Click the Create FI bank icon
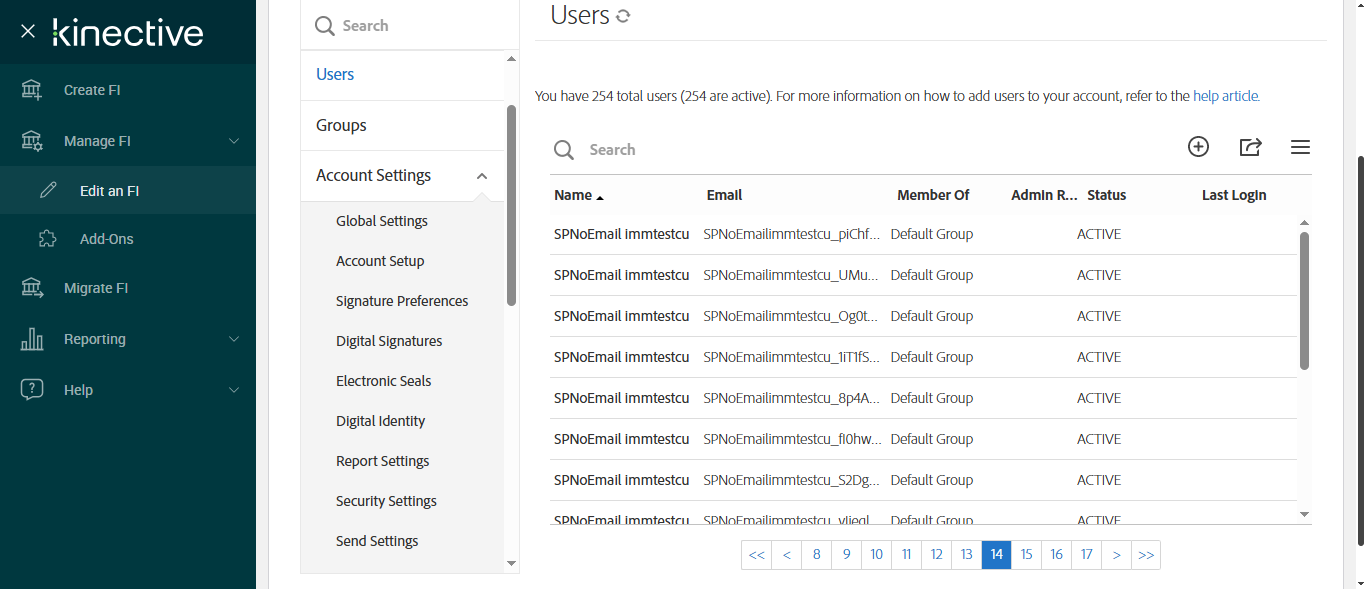1366x589 pixels. (32, 90)
